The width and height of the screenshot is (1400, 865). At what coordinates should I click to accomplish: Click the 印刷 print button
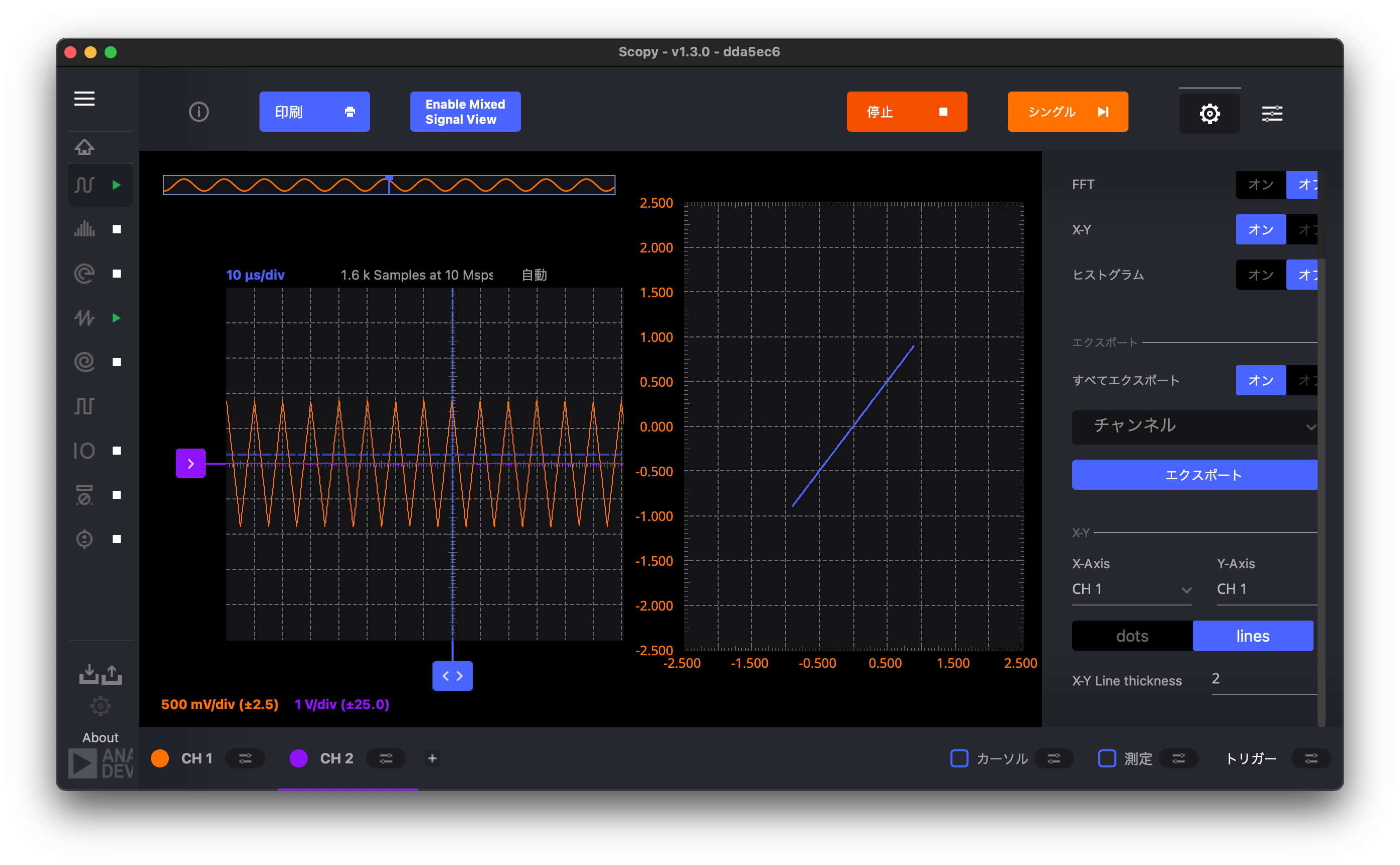click(x=314, y=112)
